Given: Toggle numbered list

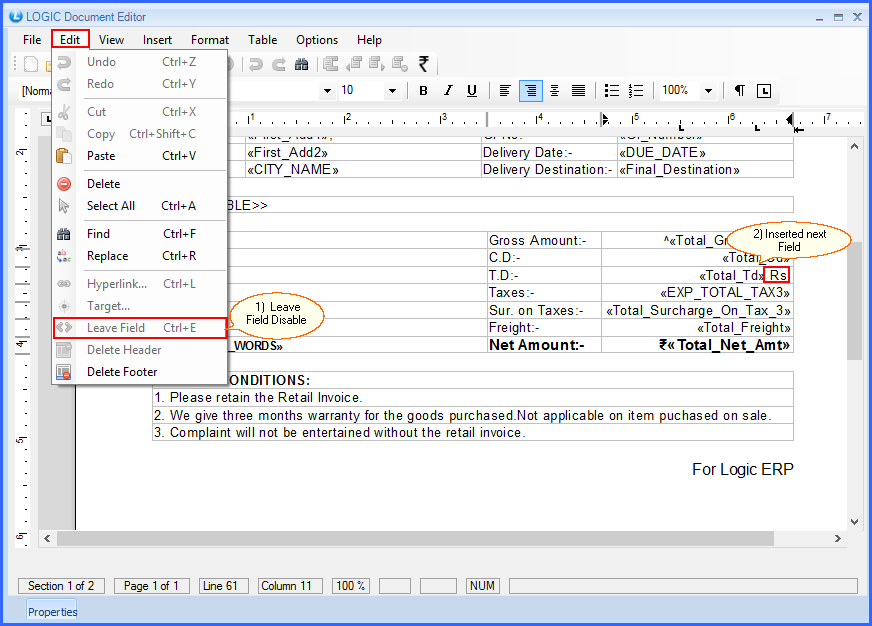Looking at the screenshot, I should pyautogui.click(x=636, y=91).
